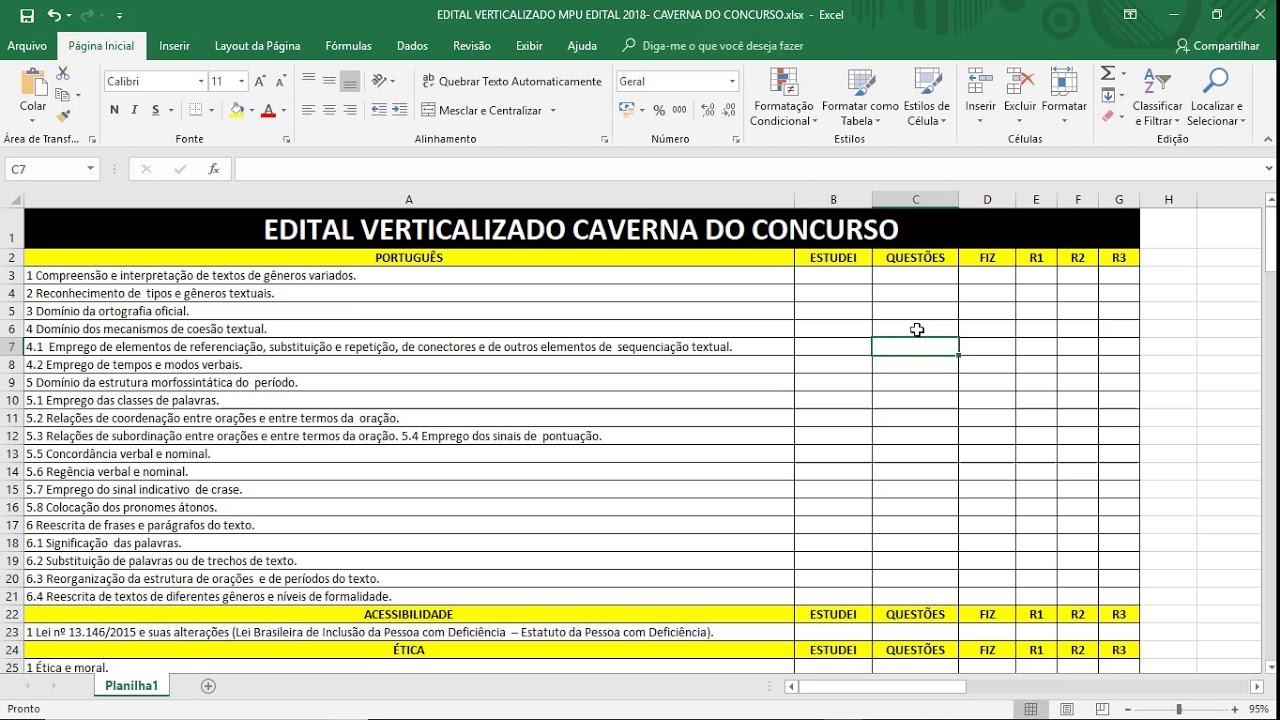Open the font size 11 dropdown
The image size is (1280, 720).
241,81
